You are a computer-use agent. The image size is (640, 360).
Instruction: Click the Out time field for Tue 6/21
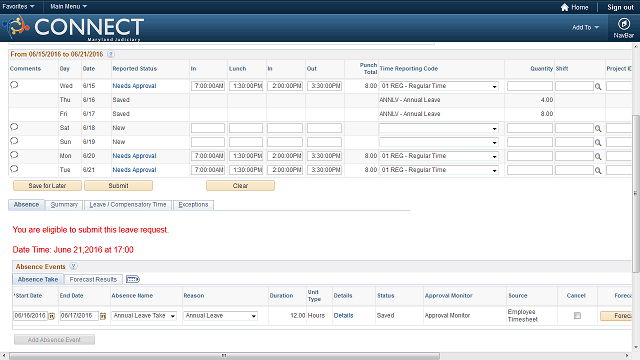[x=324, y=170]
